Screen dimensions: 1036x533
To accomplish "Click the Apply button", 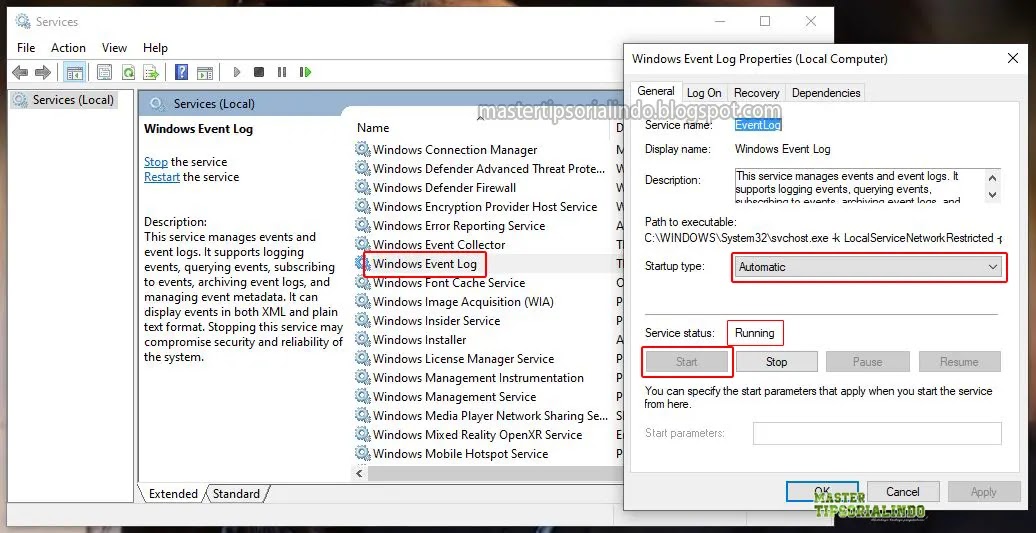I will coord(983,491).
